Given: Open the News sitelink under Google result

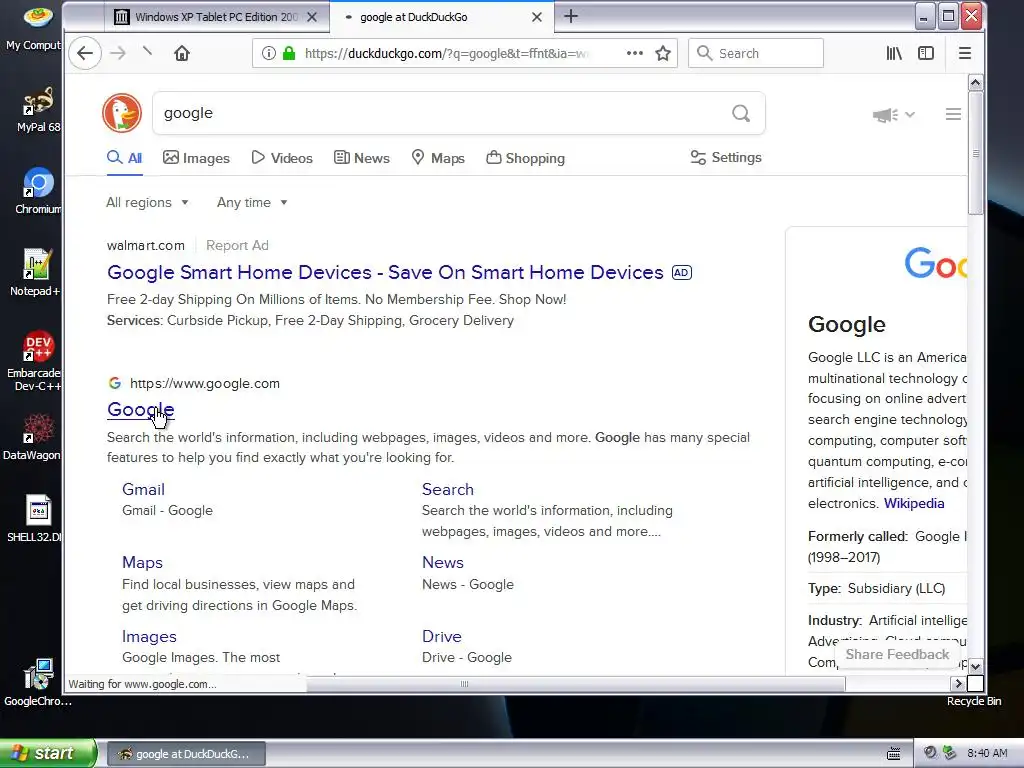Looking at the screenshot, I should pos(443,563).
